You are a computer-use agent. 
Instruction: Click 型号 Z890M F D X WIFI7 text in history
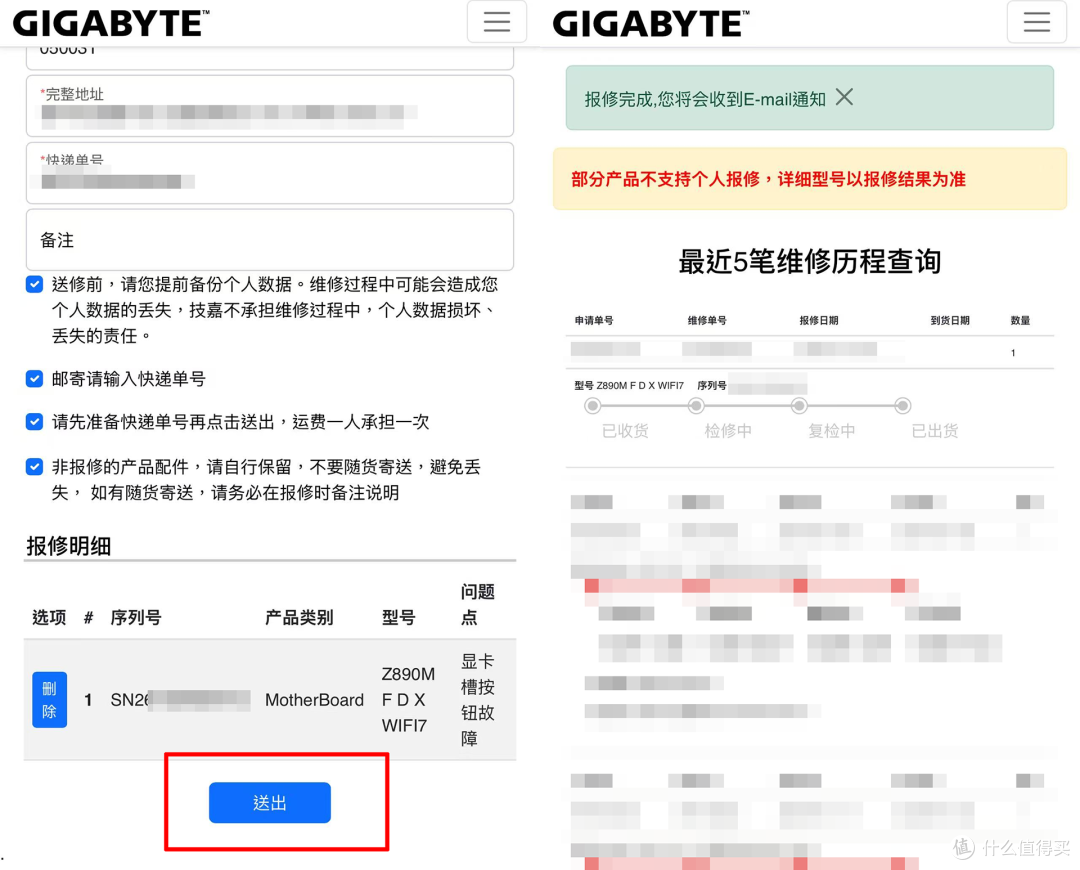click(x=629, y=386)
